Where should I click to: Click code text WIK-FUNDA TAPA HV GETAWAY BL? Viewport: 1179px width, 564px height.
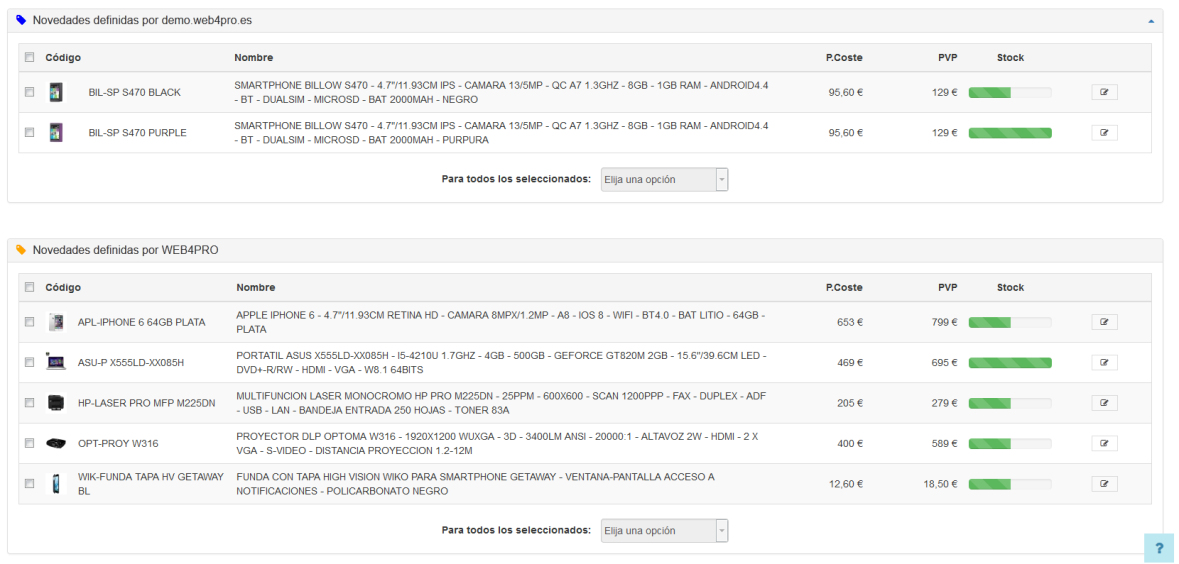(x=150, y=484)
